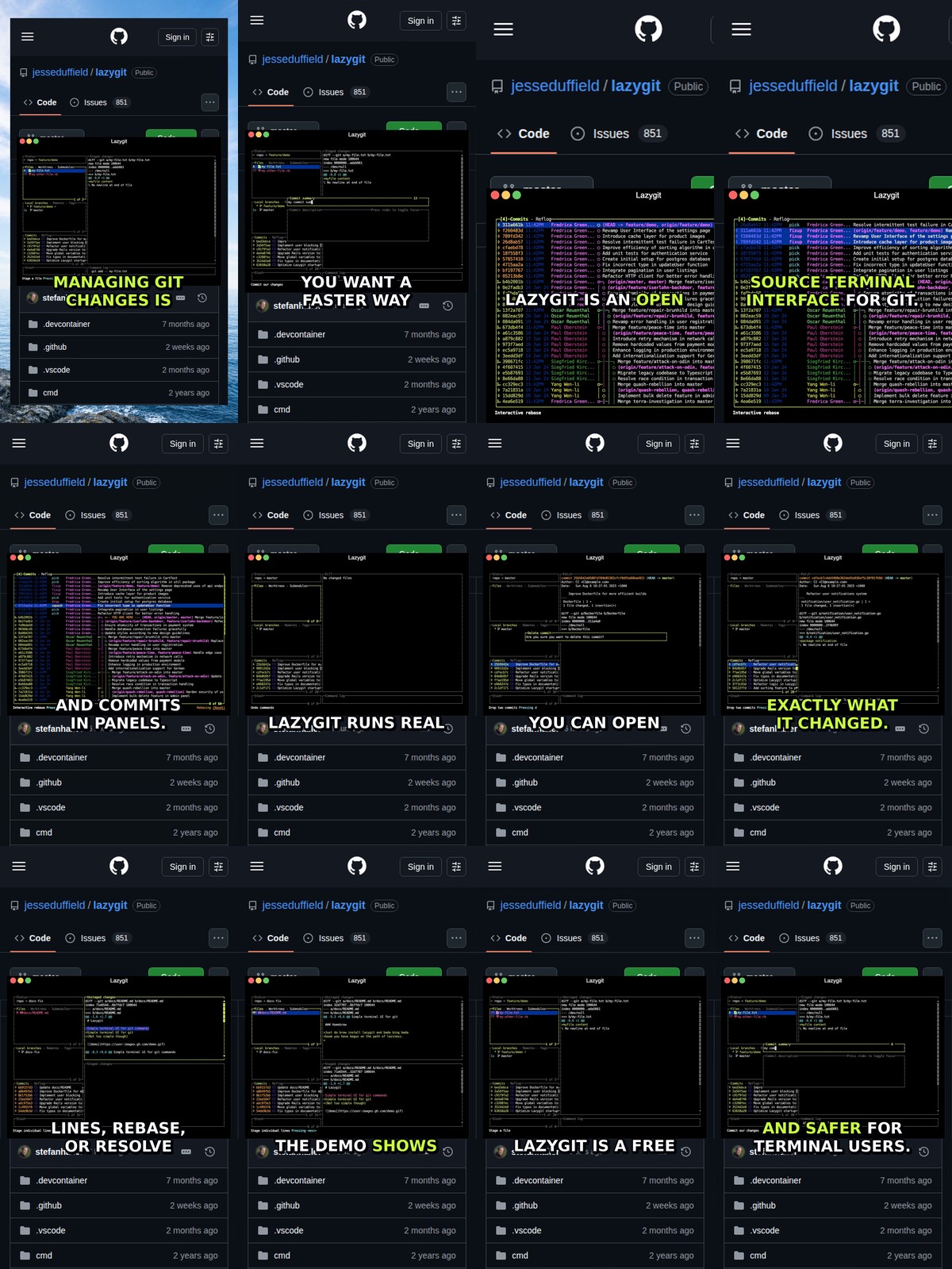
Task: Open appearance settings icon in 'AND SAFER FOR' frame
Action: [x=932, y=867]
